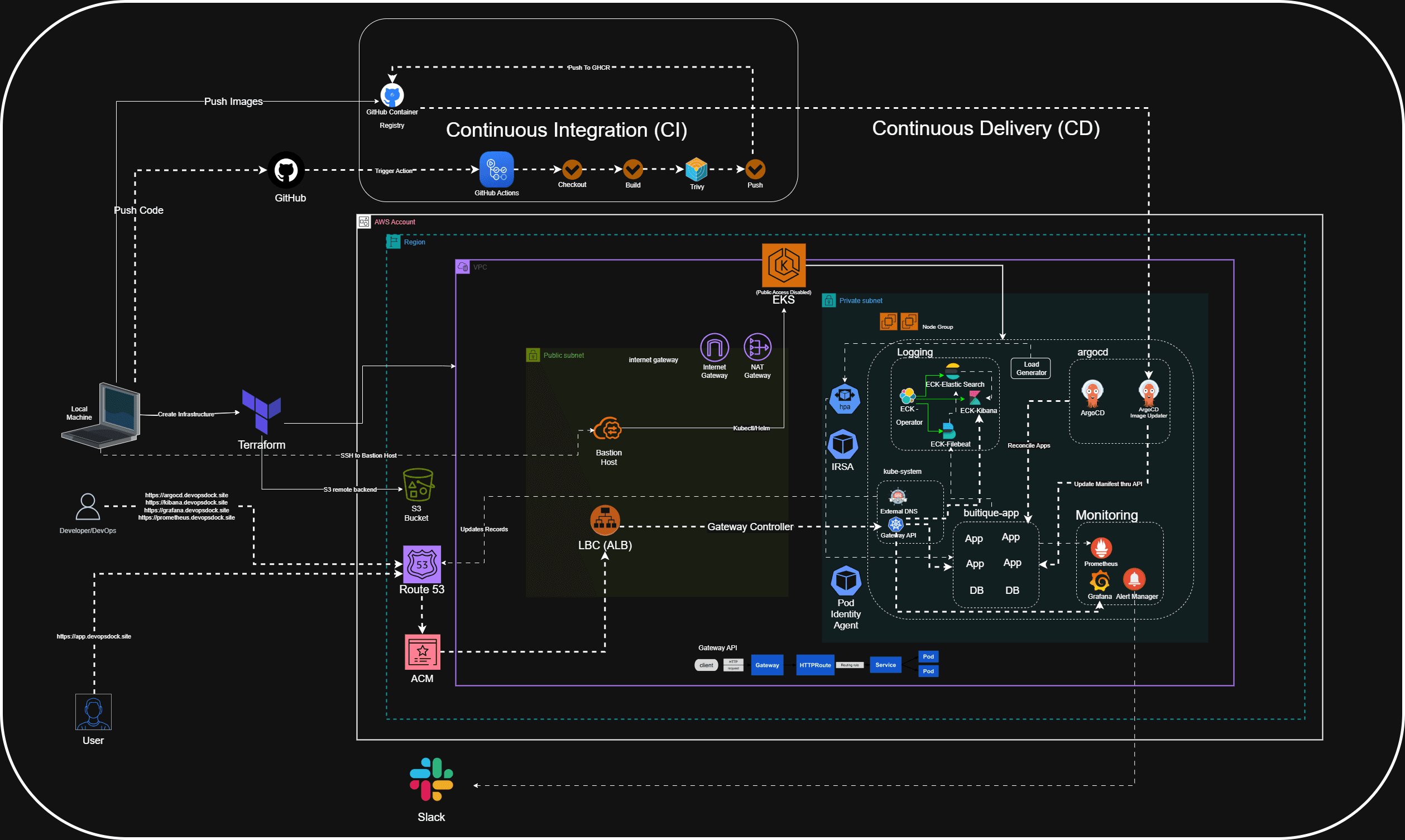Select the client pill in Gateway API legend
The height and width of the screenshot is (840, 1405).
(706, 665)
